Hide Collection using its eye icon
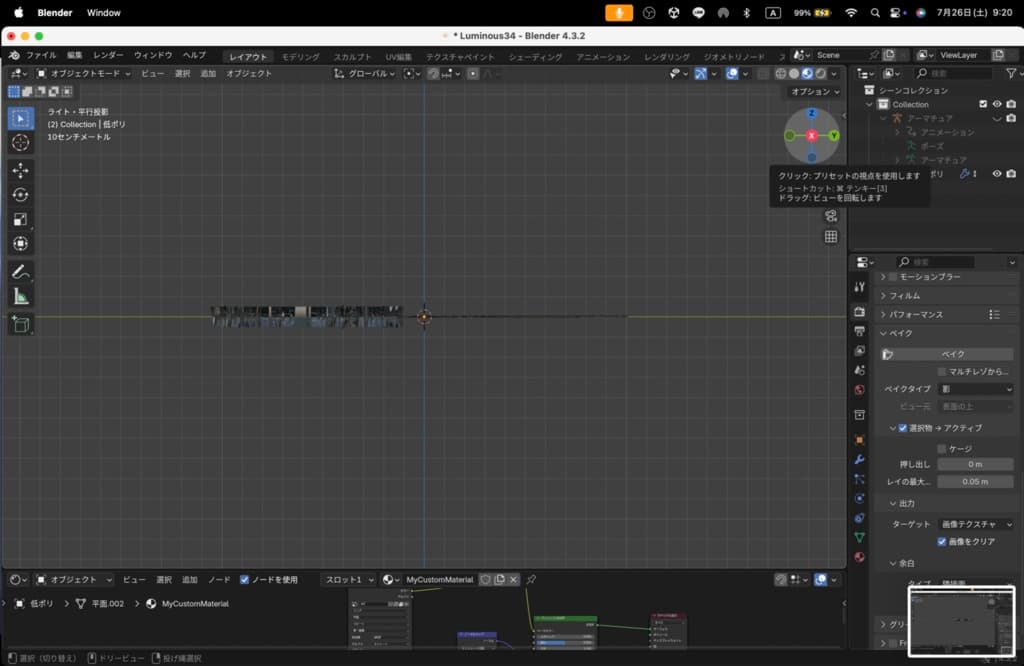Screen dimensions: 1024x666 click(x=997, y=104)
